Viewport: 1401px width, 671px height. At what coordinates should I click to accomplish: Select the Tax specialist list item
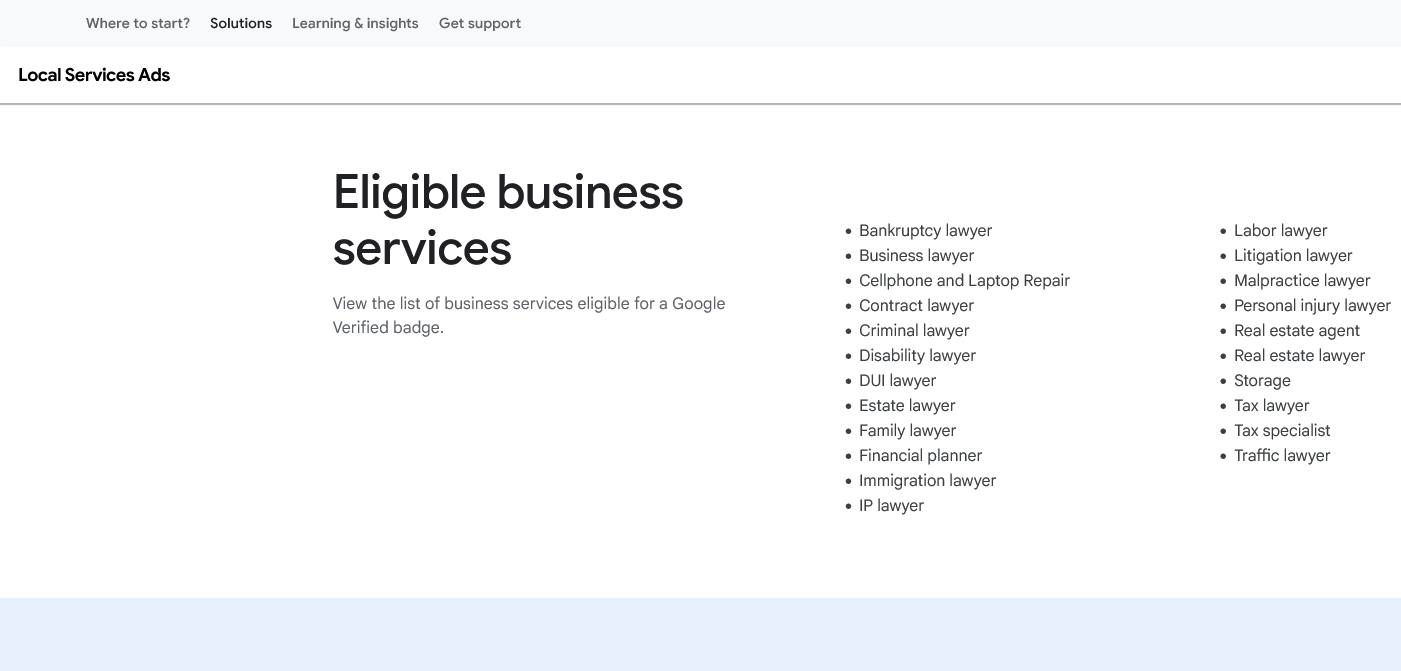(x=1282, y=430)
